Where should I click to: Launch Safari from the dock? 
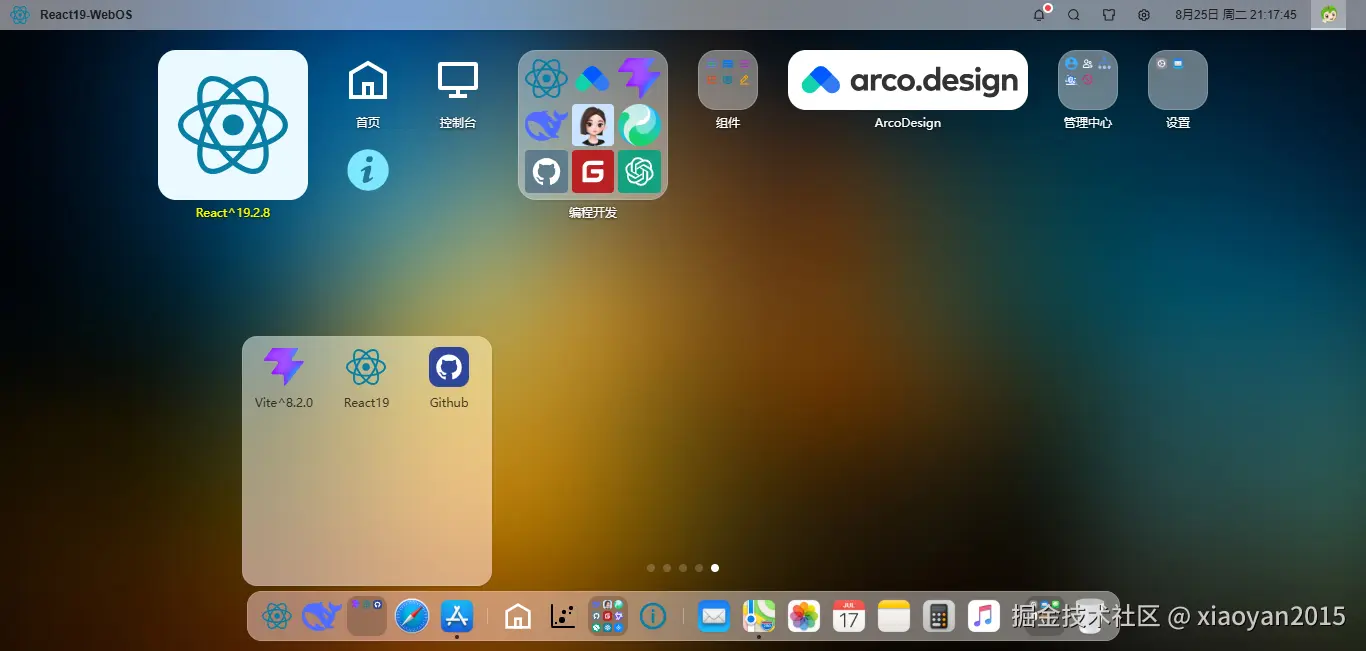coord(412,616)
